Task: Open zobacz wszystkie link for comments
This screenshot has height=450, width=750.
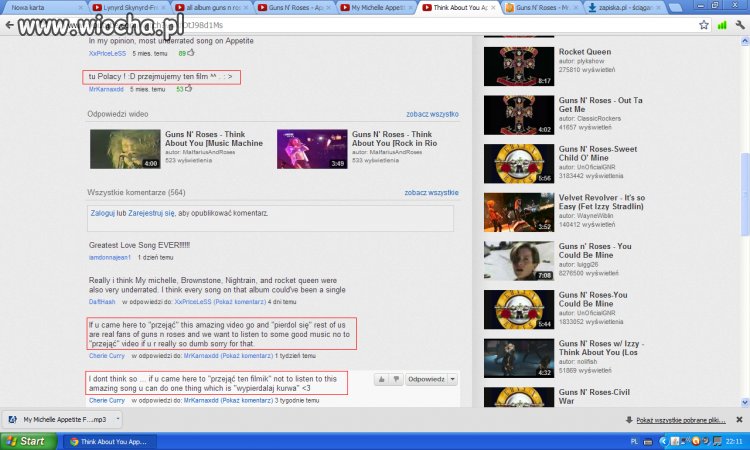Action: pos(431,192)
